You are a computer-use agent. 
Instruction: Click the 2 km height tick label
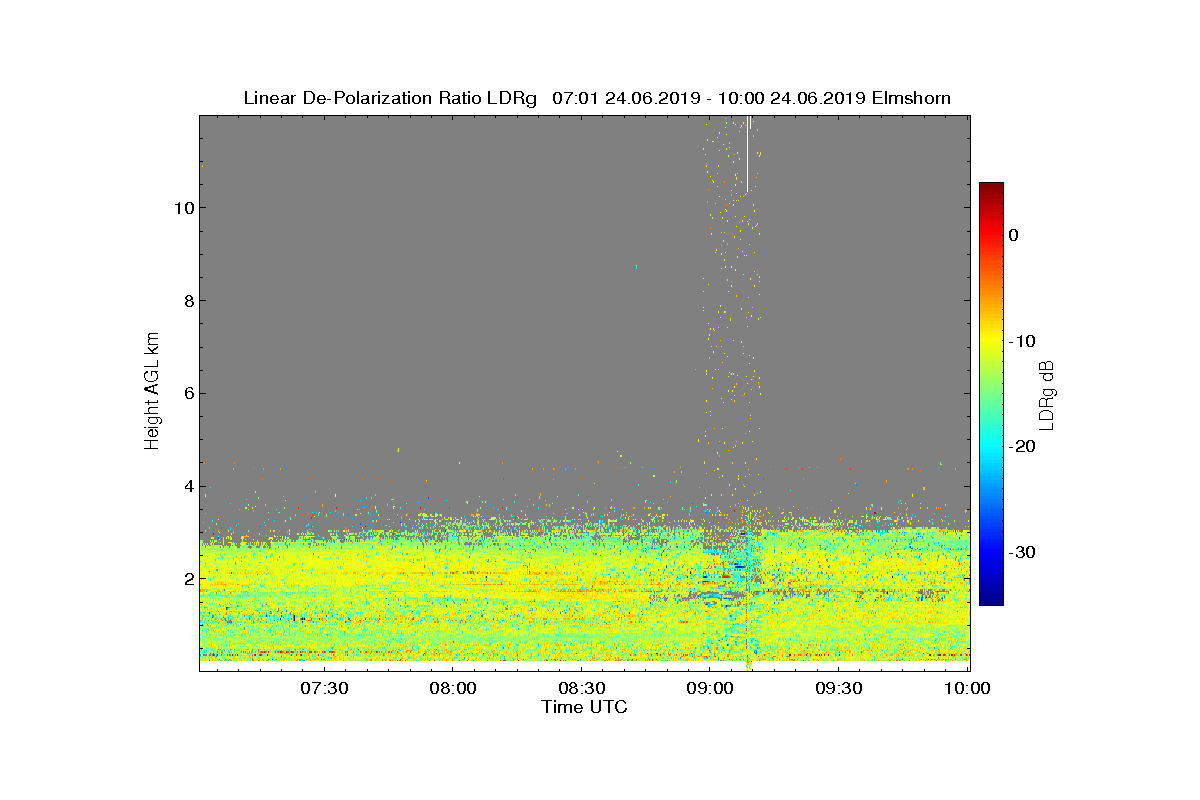tap(187, 579)
